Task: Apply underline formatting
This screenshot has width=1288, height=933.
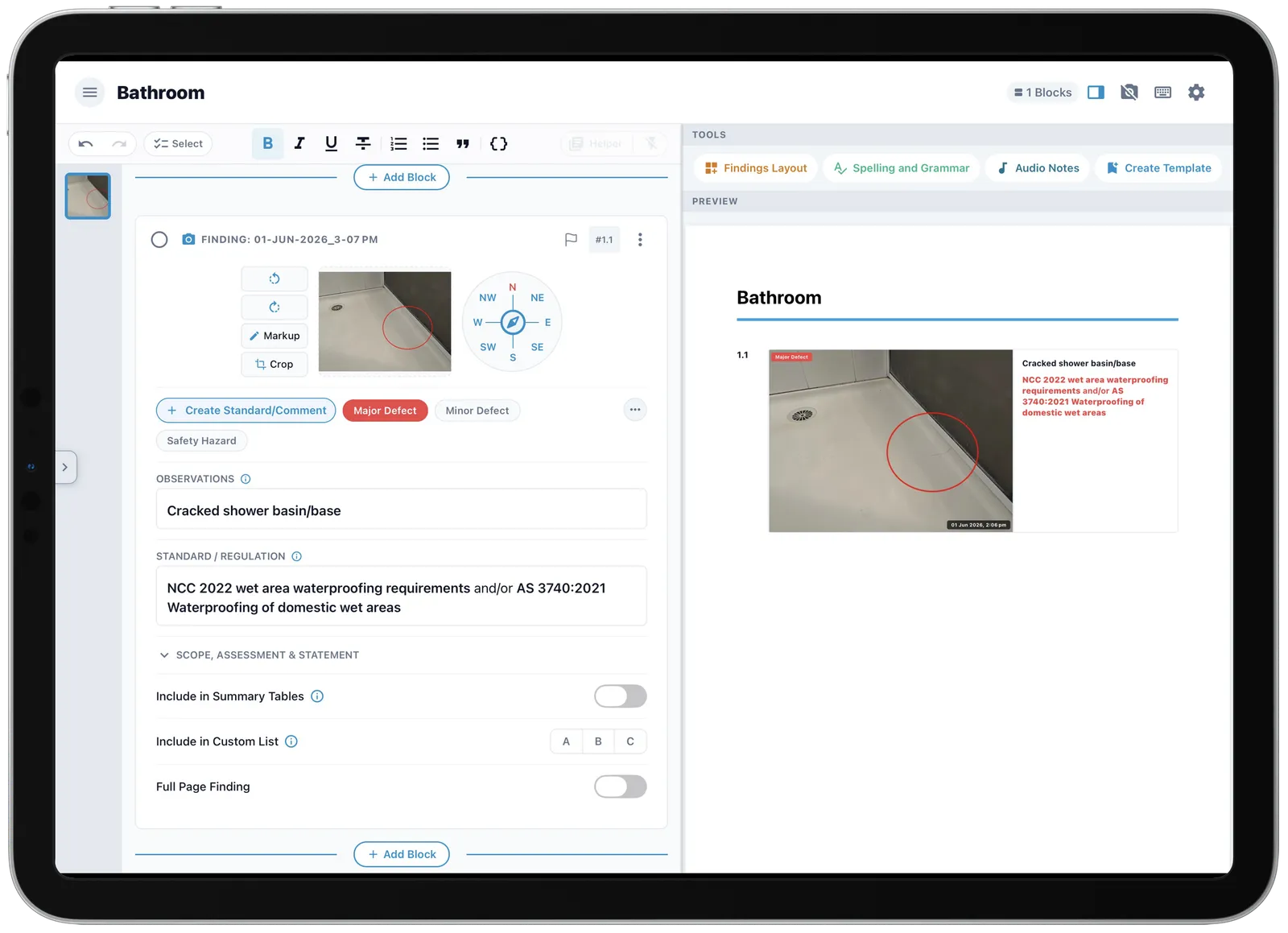Action: pyautogui.click(x=331, y=144)
